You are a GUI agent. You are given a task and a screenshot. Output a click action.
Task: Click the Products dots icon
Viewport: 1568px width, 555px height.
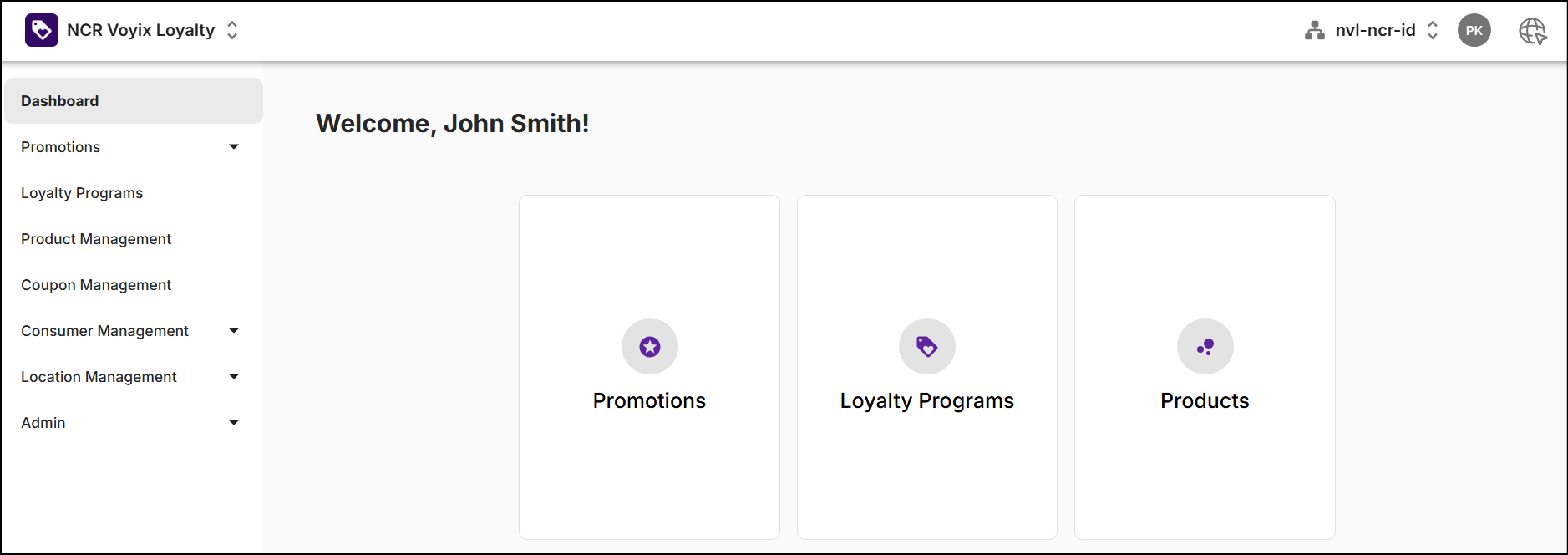click(x=1205, y=346)
